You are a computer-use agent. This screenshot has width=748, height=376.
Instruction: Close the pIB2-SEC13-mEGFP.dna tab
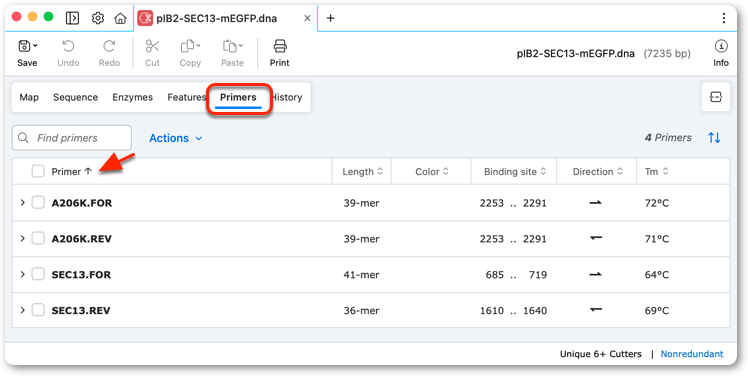coord(307,18)
